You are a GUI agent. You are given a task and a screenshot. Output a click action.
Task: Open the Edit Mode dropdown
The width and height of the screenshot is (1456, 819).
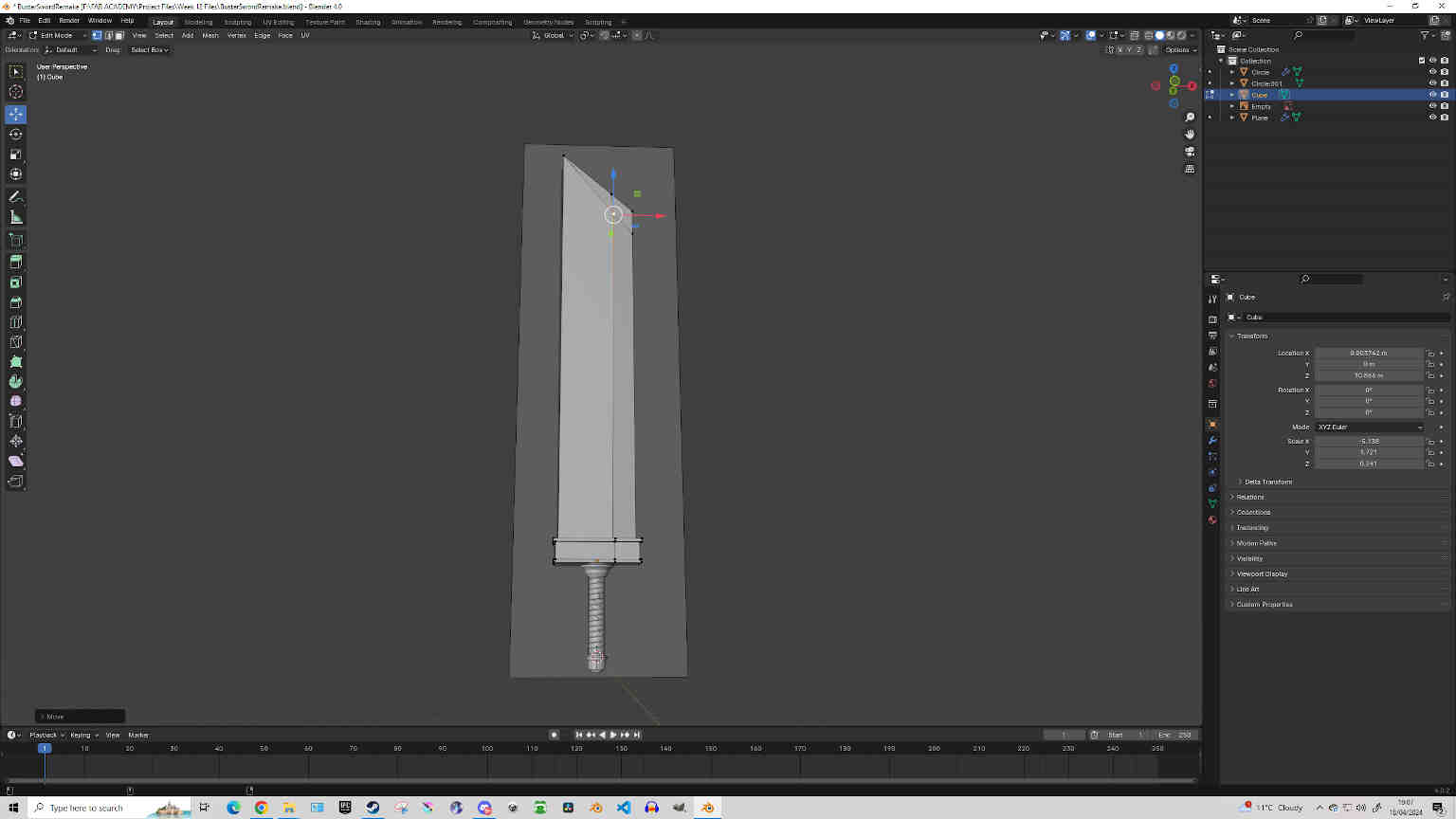point(57,35)
